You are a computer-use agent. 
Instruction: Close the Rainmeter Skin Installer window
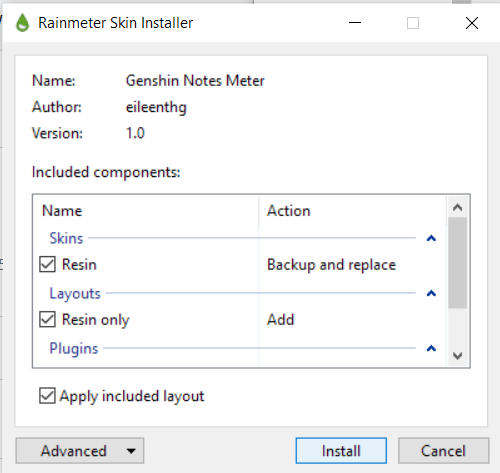point(472,23)
